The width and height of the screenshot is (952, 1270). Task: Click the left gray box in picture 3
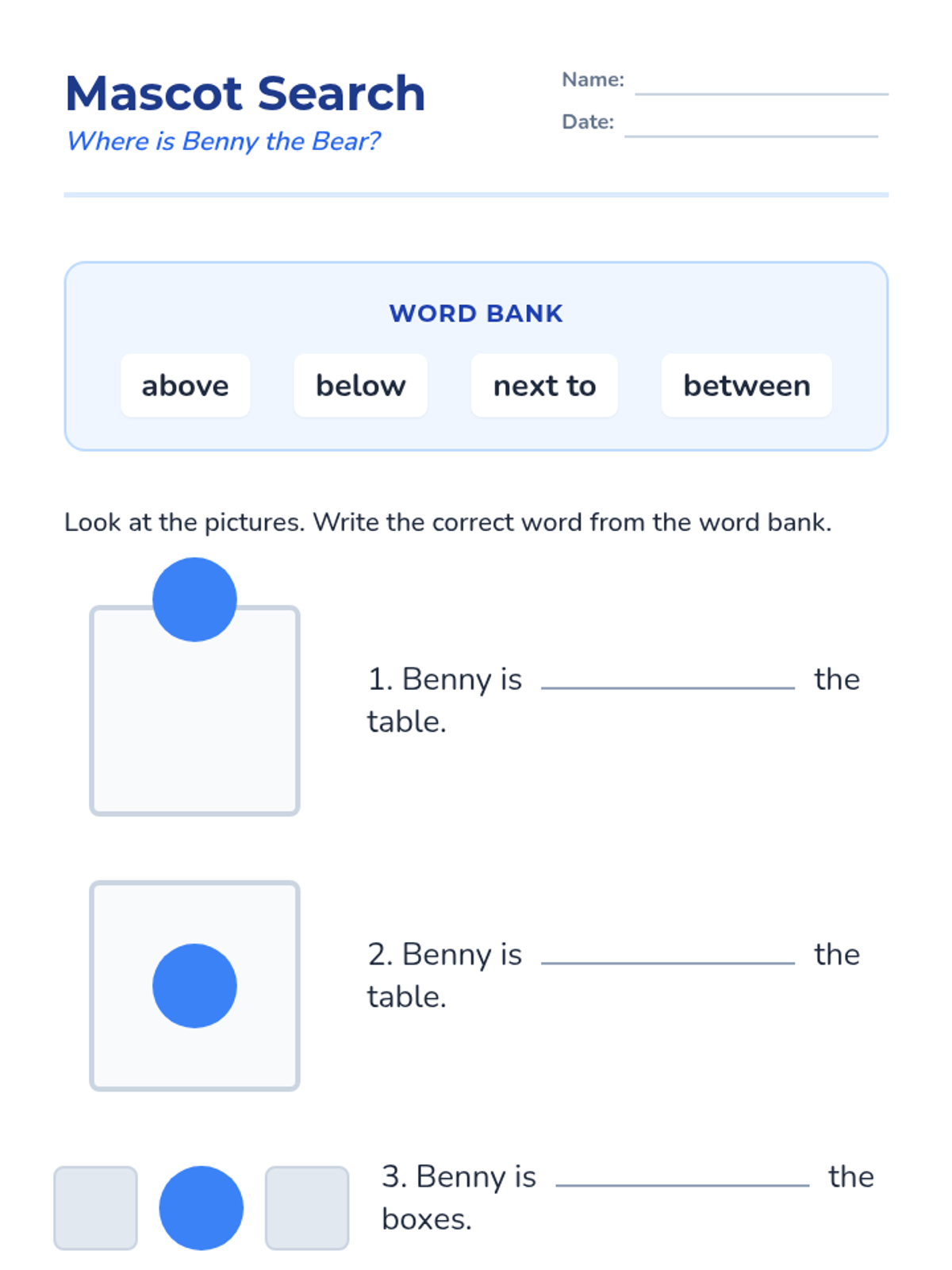point(95,1208)
